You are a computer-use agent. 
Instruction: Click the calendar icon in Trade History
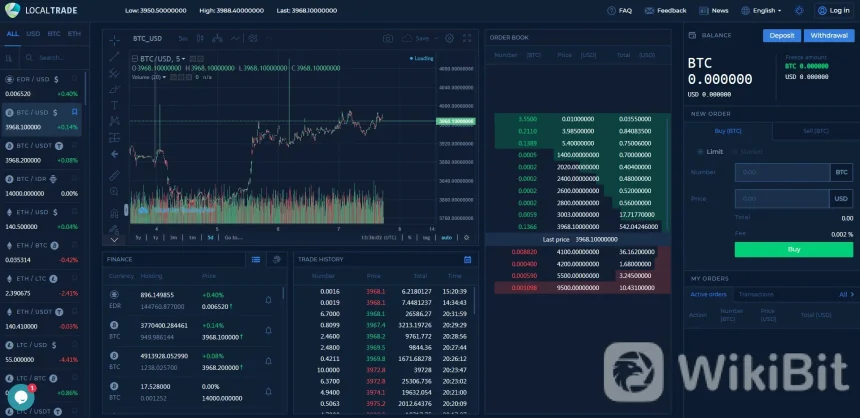(x=467, y=259)
